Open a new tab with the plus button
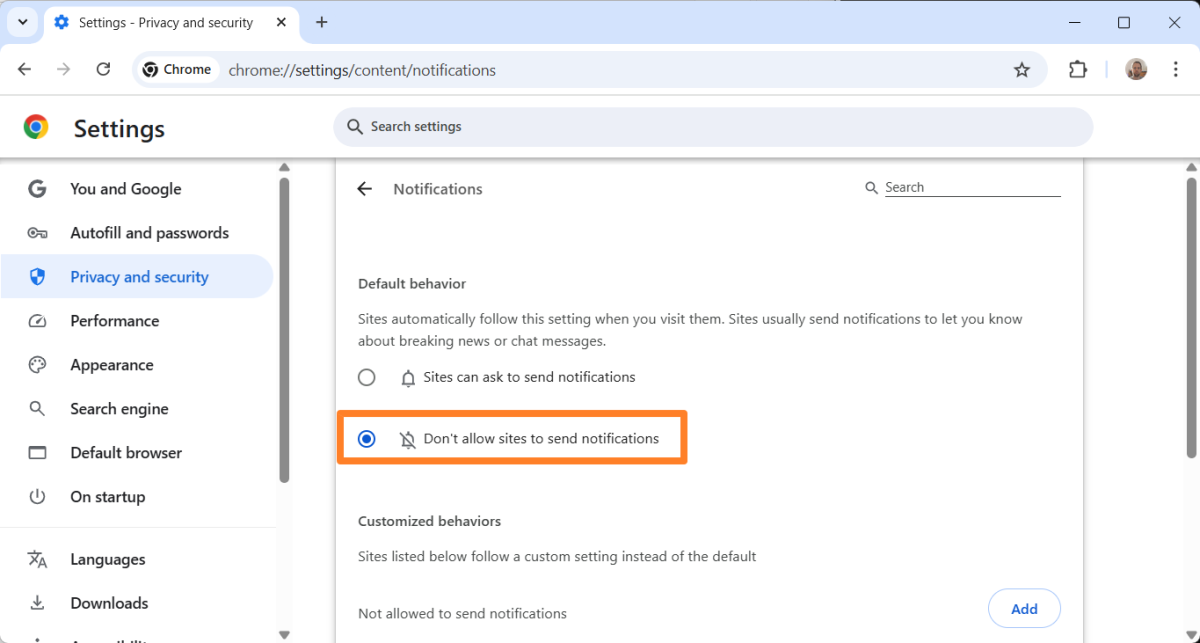This screenshot has height=643, width=1200. (321, 21)
